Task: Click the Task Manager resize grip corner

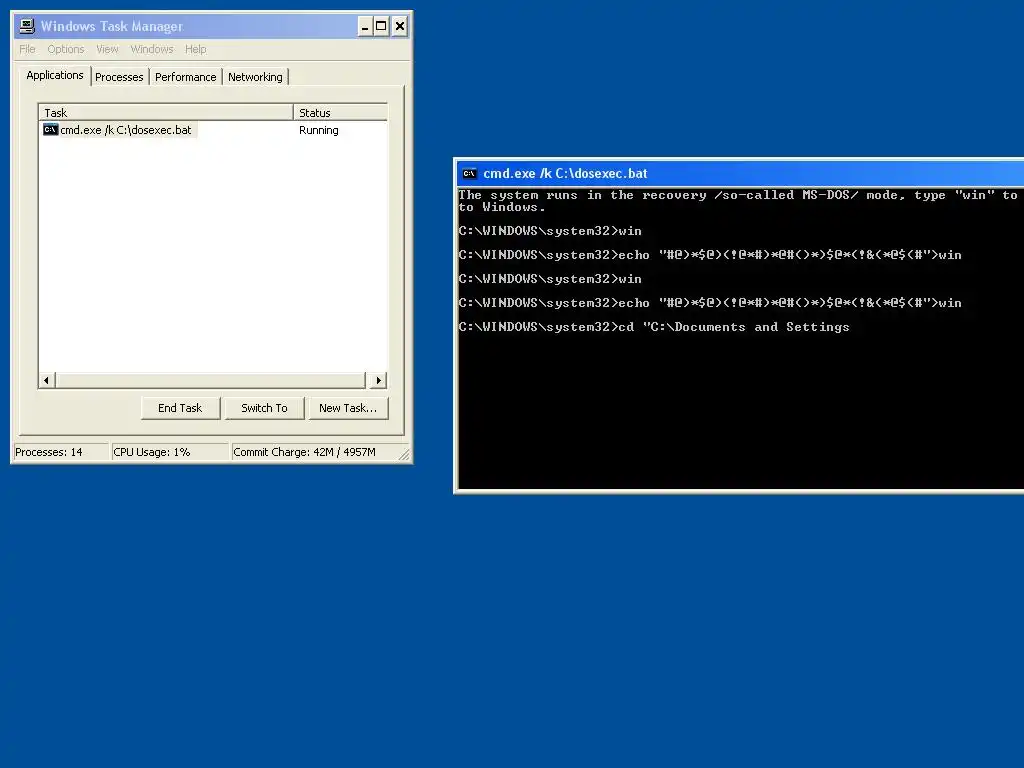Action: [404, 455]
